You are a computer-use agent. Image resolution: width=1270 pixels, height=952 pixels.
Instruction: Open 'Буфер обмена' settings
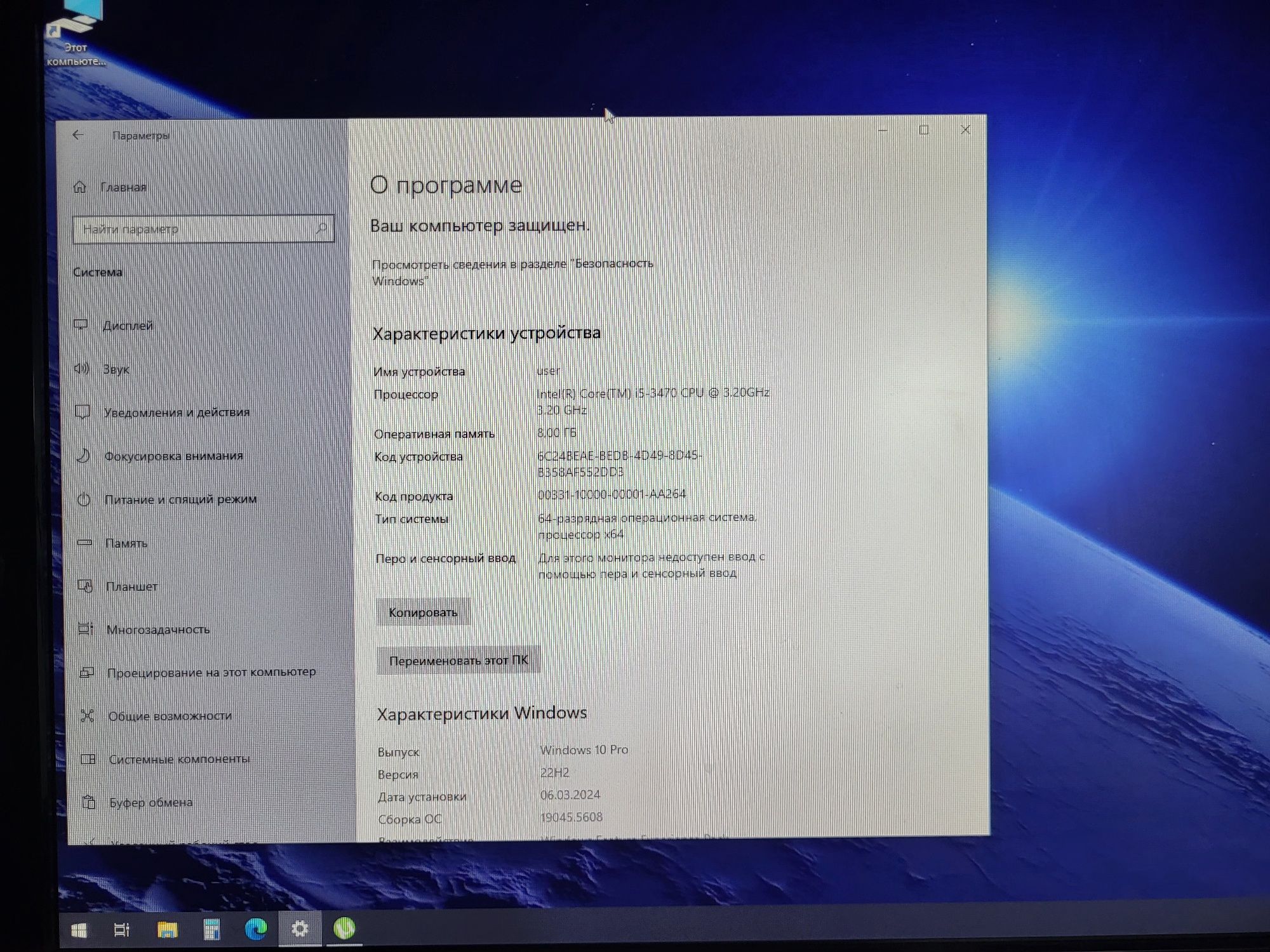(x=150, y=802)
